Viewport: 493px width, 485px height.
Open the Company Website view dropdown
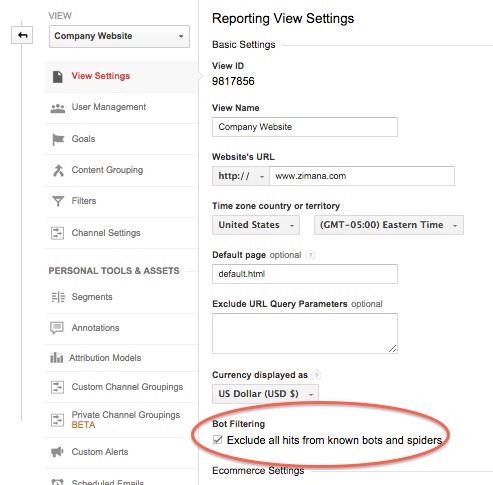(x=119, y=36)
